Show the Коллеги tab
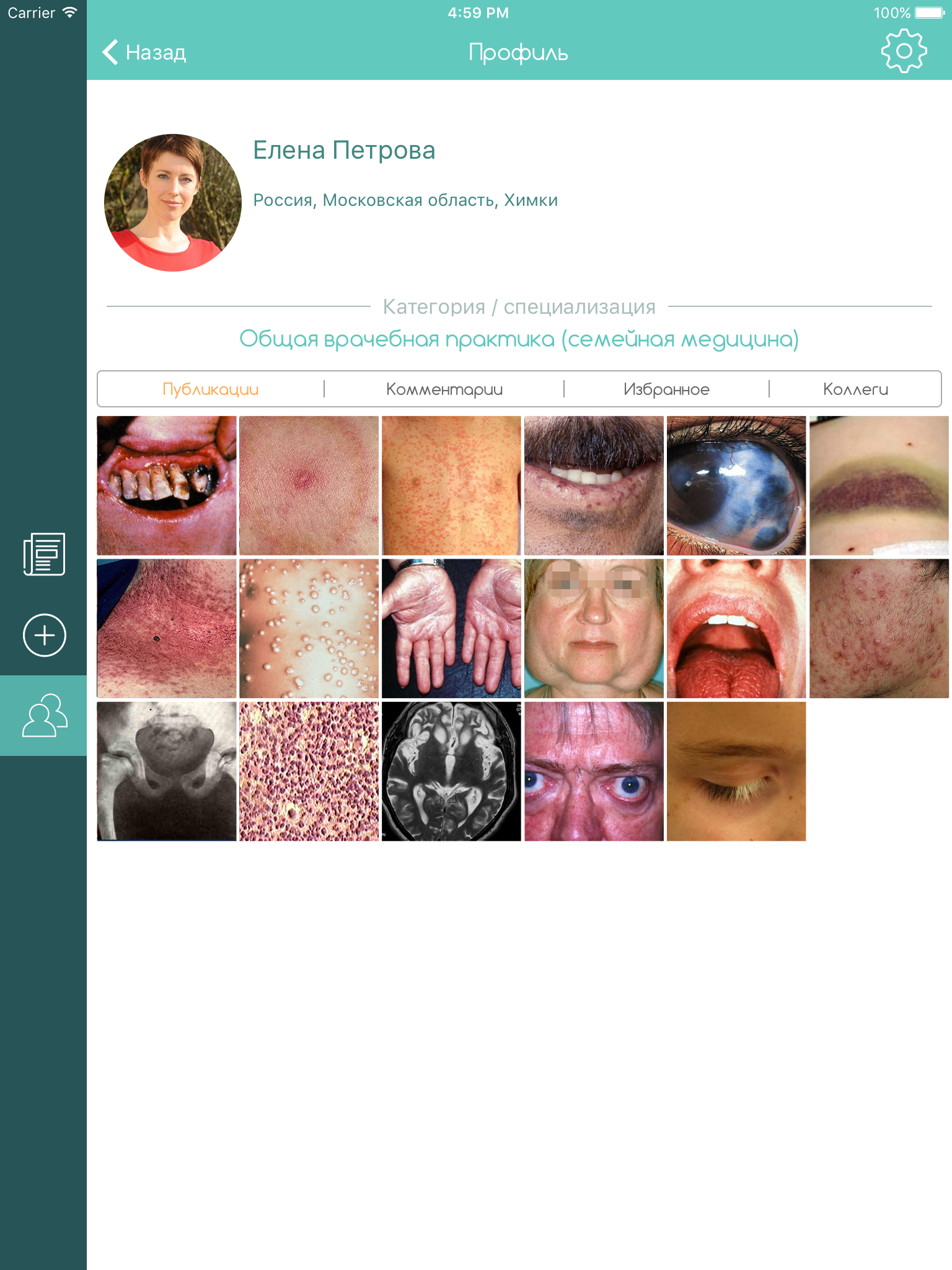952x1270 pixels. pos(855,389)
